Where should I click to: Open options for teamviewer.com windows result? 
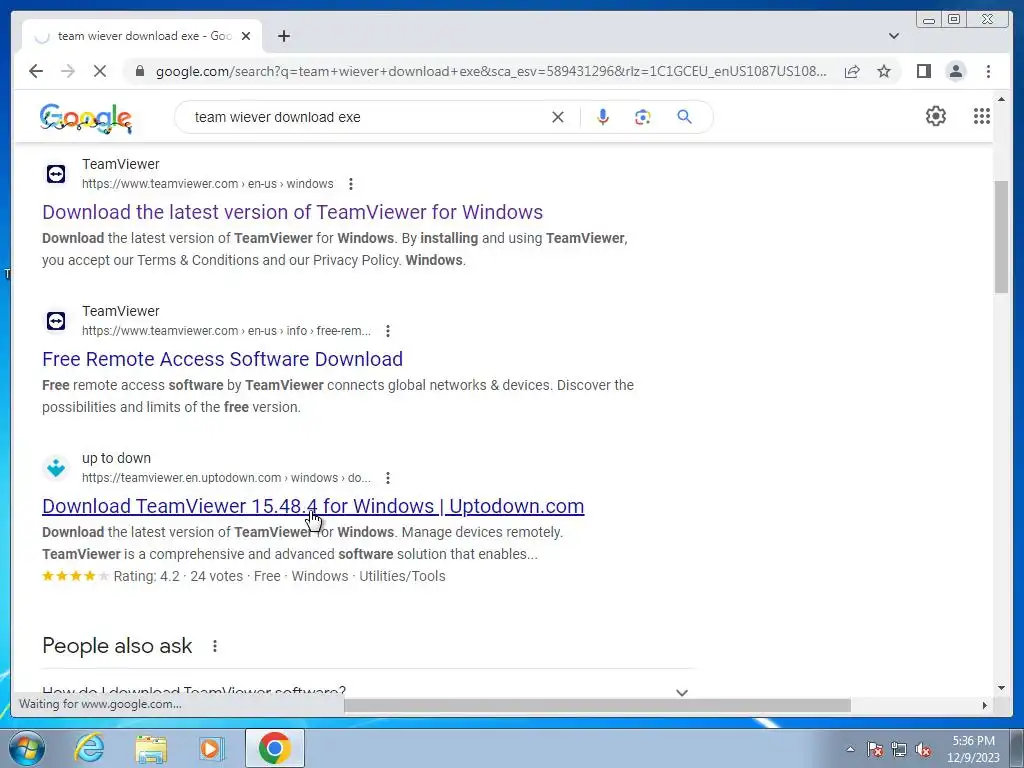(x=351, y=184)
